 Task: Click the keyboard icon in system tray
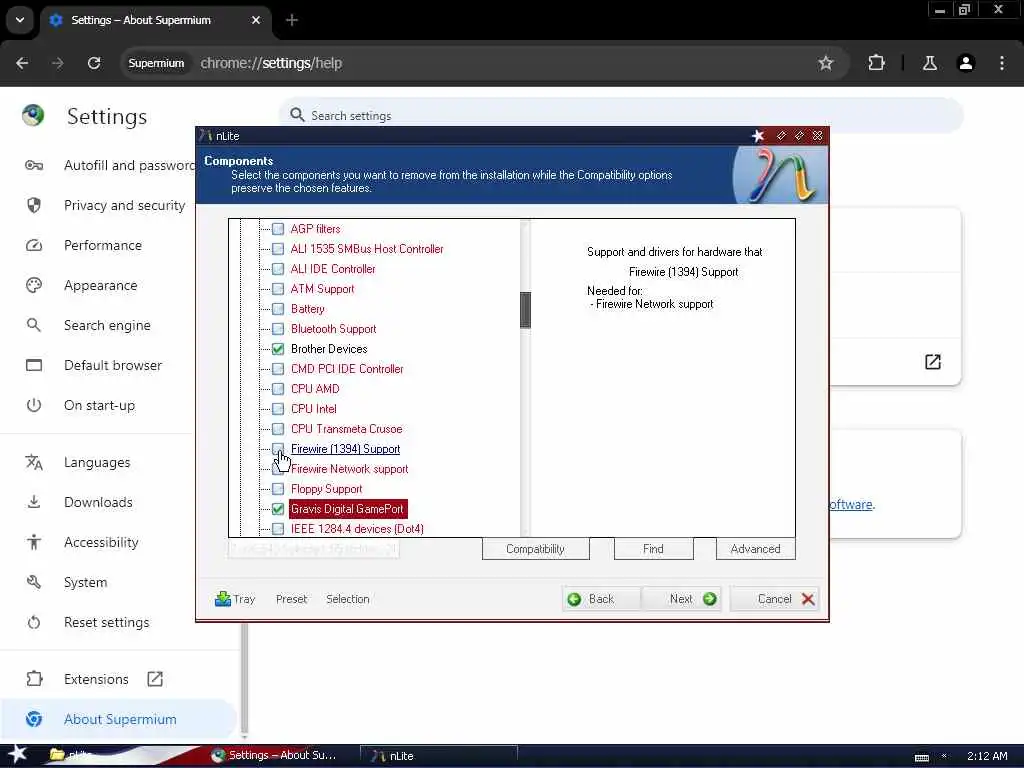pyautogui.click(x=921, y=757)
